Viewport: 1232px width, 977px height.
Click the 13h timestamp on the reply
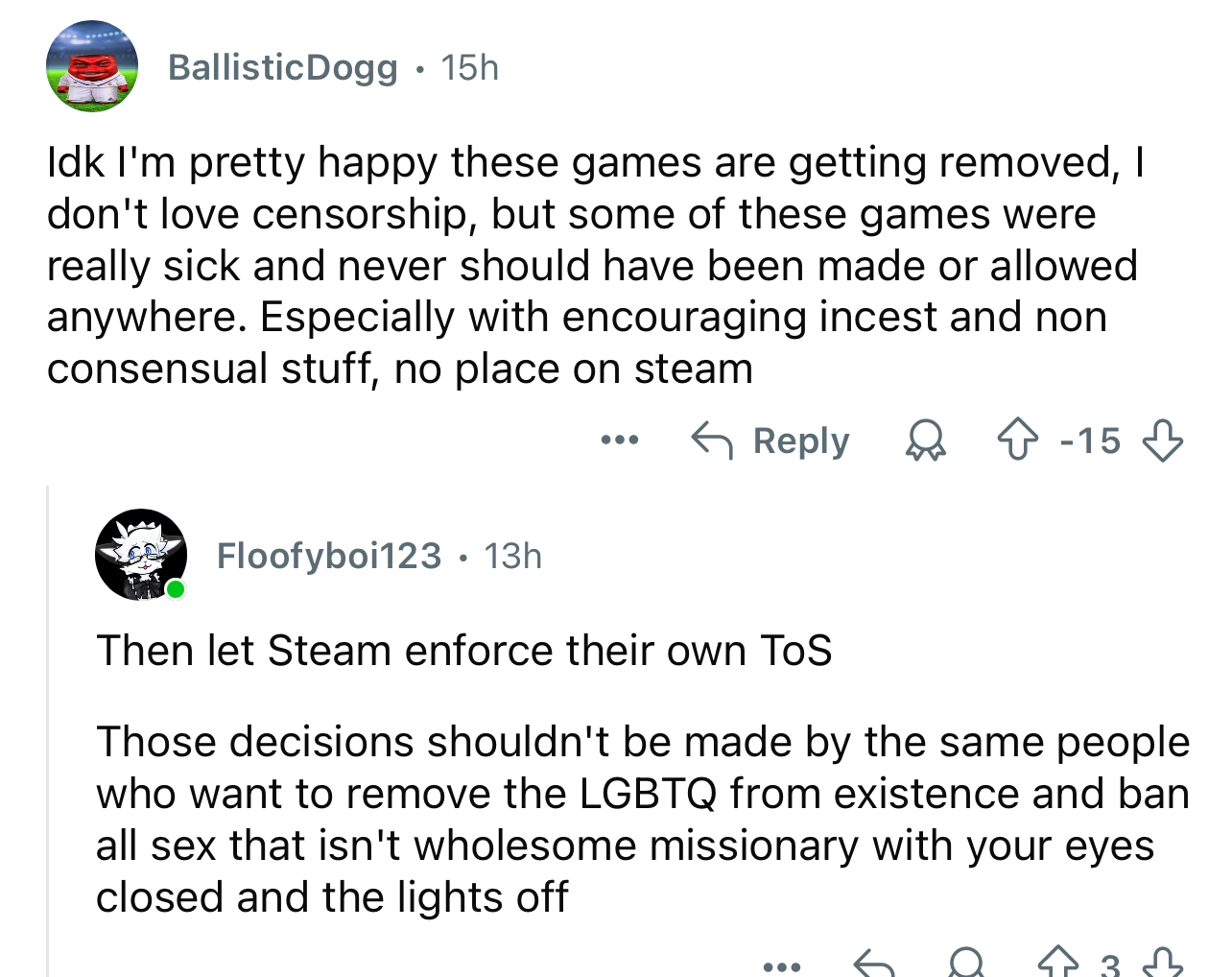tap(512, 556)
